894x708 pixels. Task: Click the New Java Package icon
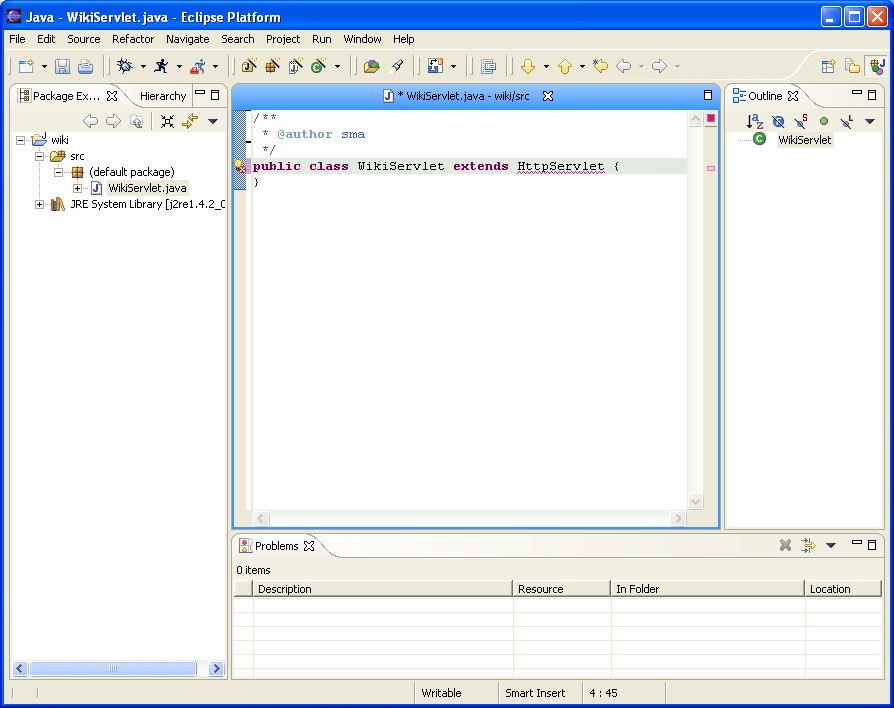(271, 67)
